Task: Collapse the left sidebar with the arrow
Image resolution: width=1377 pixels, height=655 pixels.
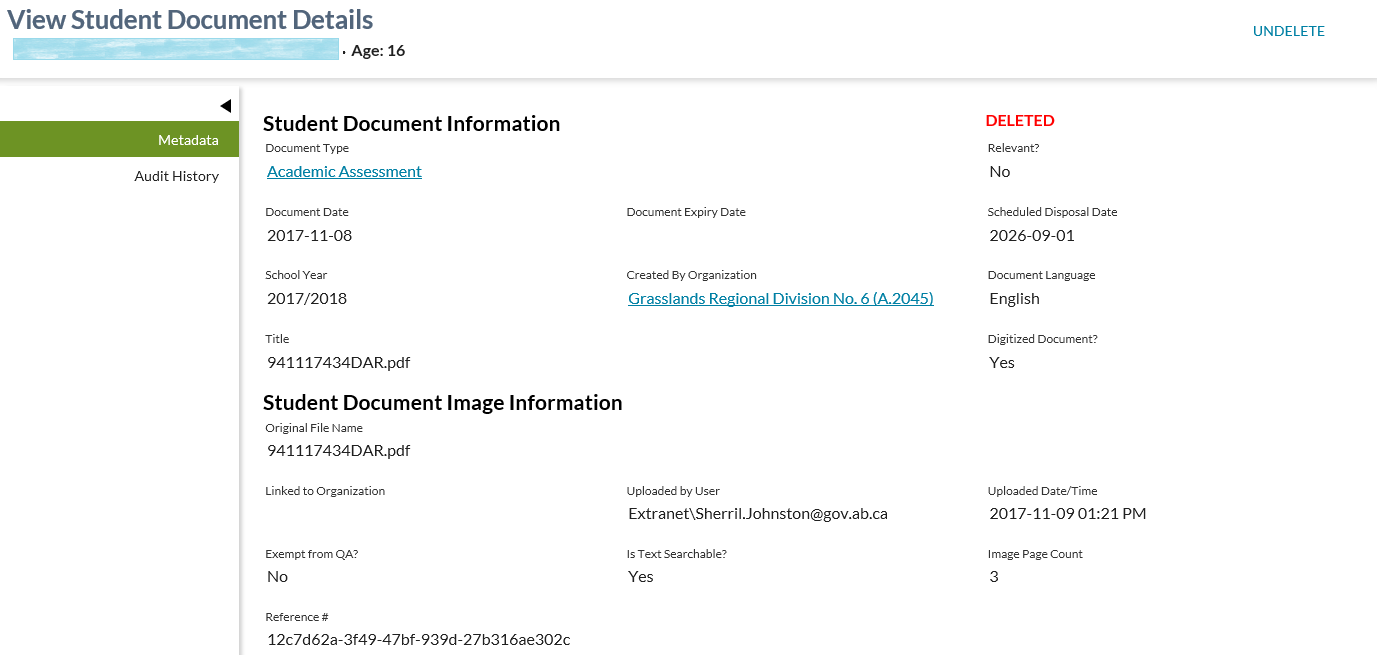Action: click(225, 106)
